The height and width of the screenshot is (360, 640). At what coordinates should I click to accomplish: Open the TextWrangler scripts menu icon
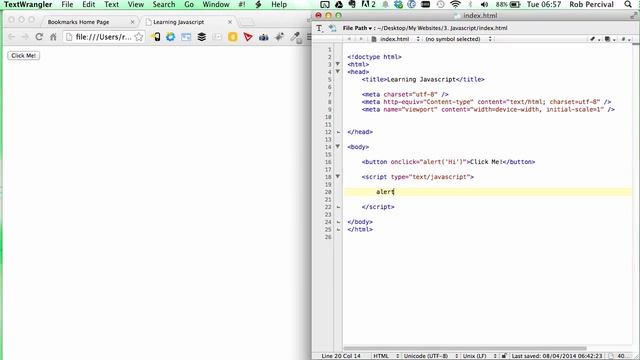258,4
